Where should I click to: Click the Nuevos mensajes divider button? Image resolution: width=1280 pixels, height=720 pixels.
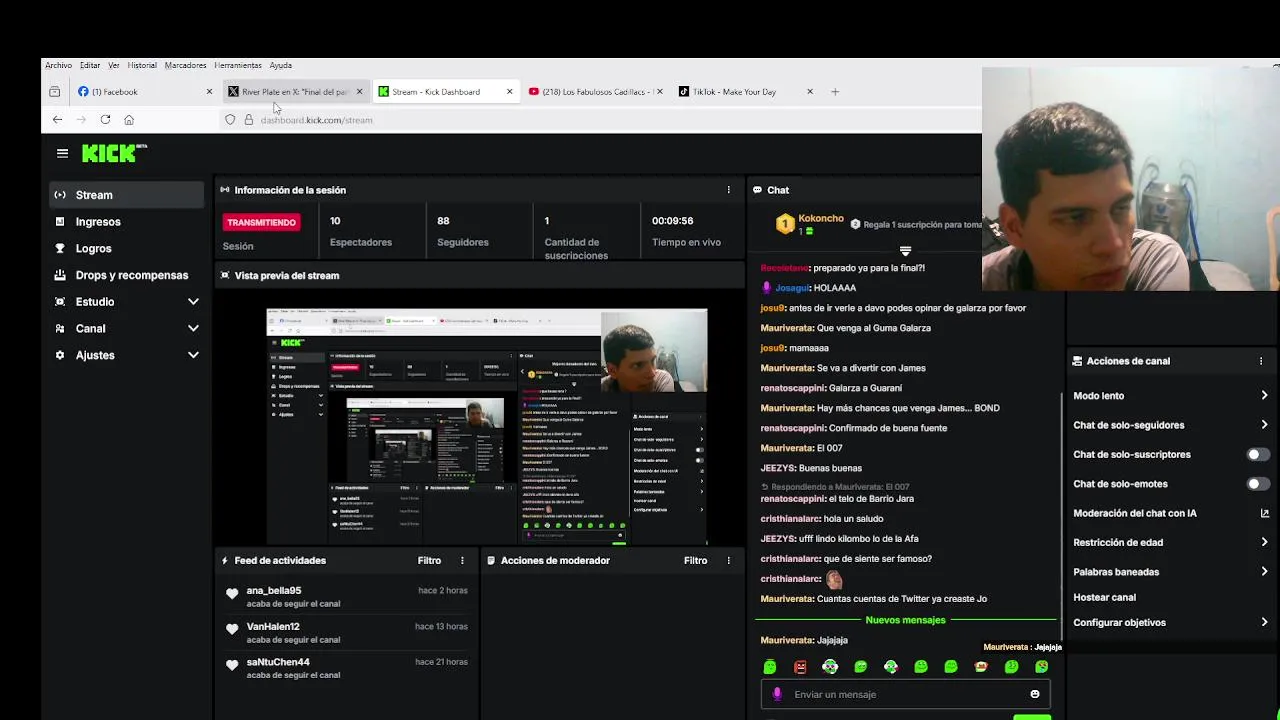pos(905,620)
